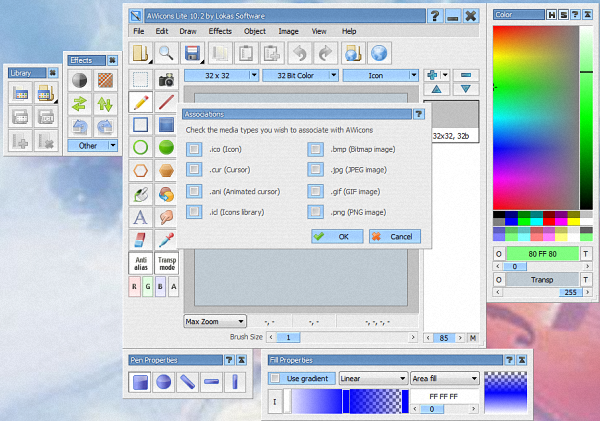The width and height of the screenshot is (600, 421).
Task: Check the .gif (GIF image) checkbox
Action: click(315, 191)
